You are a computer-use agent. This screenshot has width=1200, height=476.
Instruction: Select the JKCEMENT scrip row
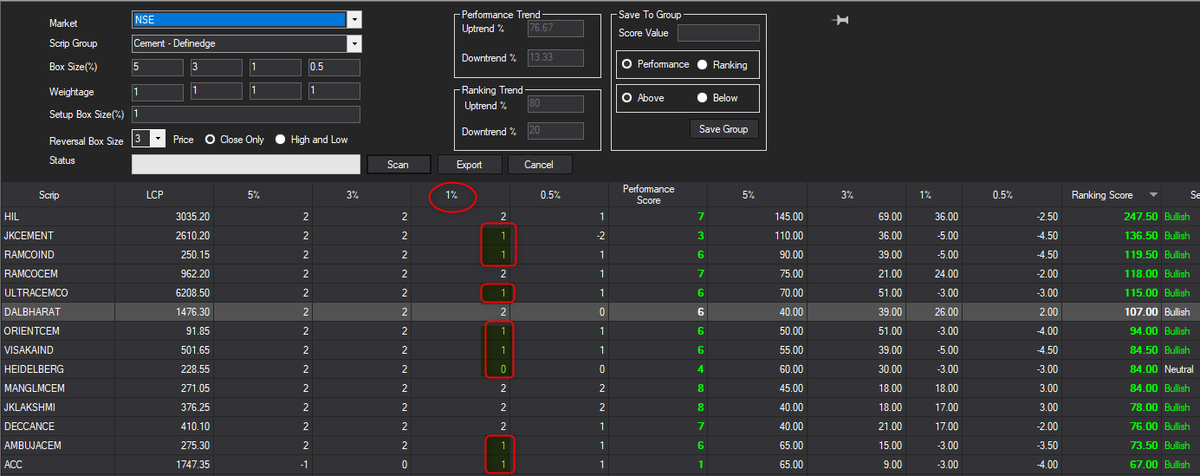600,235
